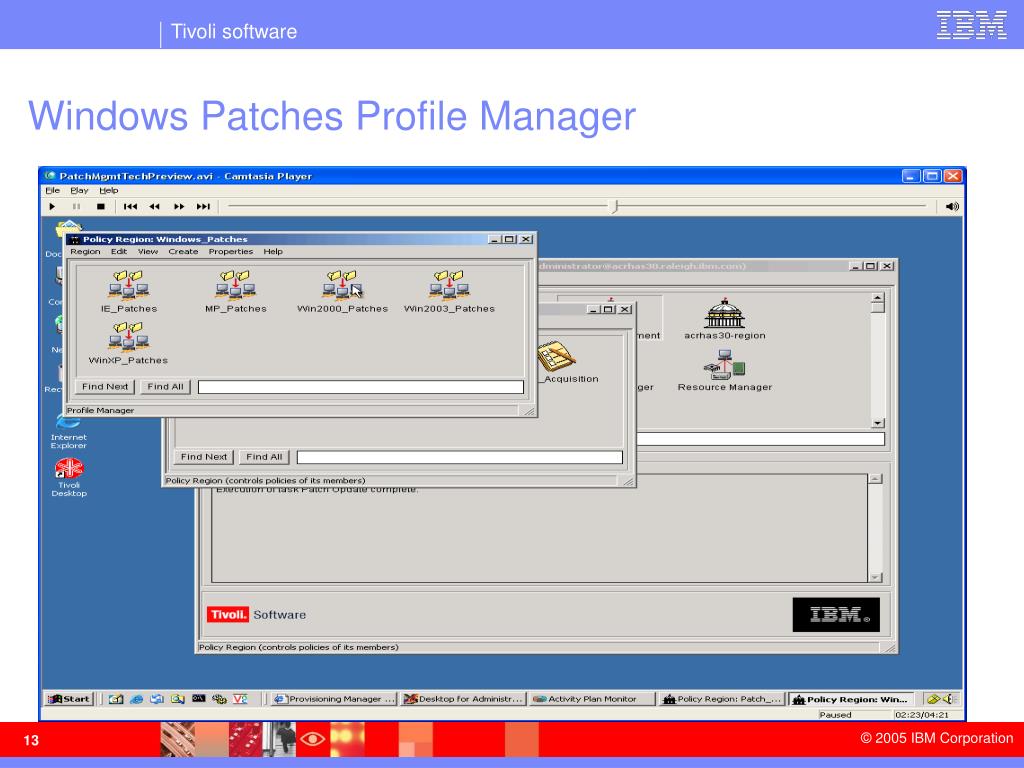Skip to the end of the video
This screenshot has height=768, width=1024.
[x=203, y=206]
